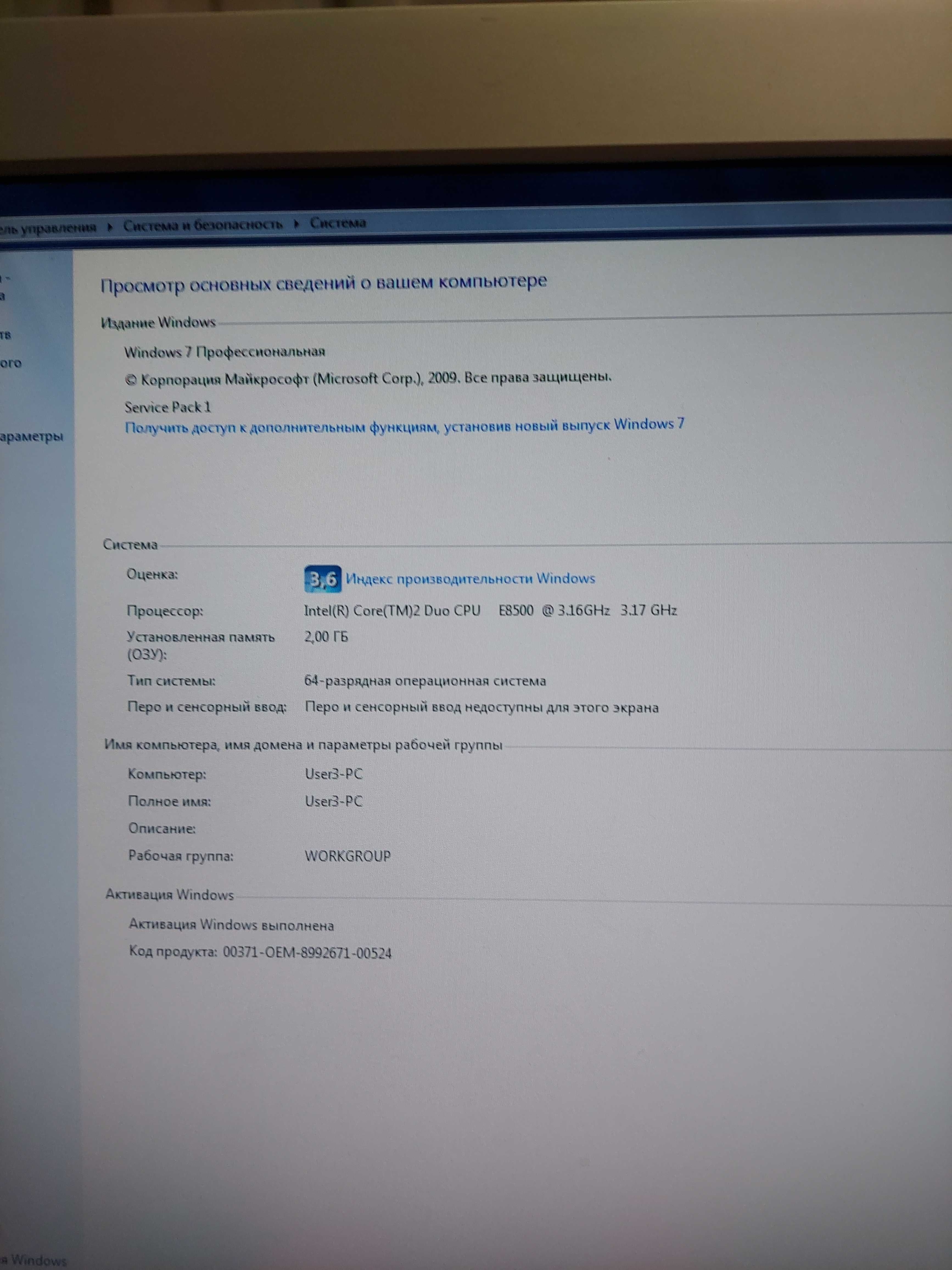Viewport: 952px width, 1270px height.
Task: Click the pen and touch unavailable text
Action: [x=481, y=707]
